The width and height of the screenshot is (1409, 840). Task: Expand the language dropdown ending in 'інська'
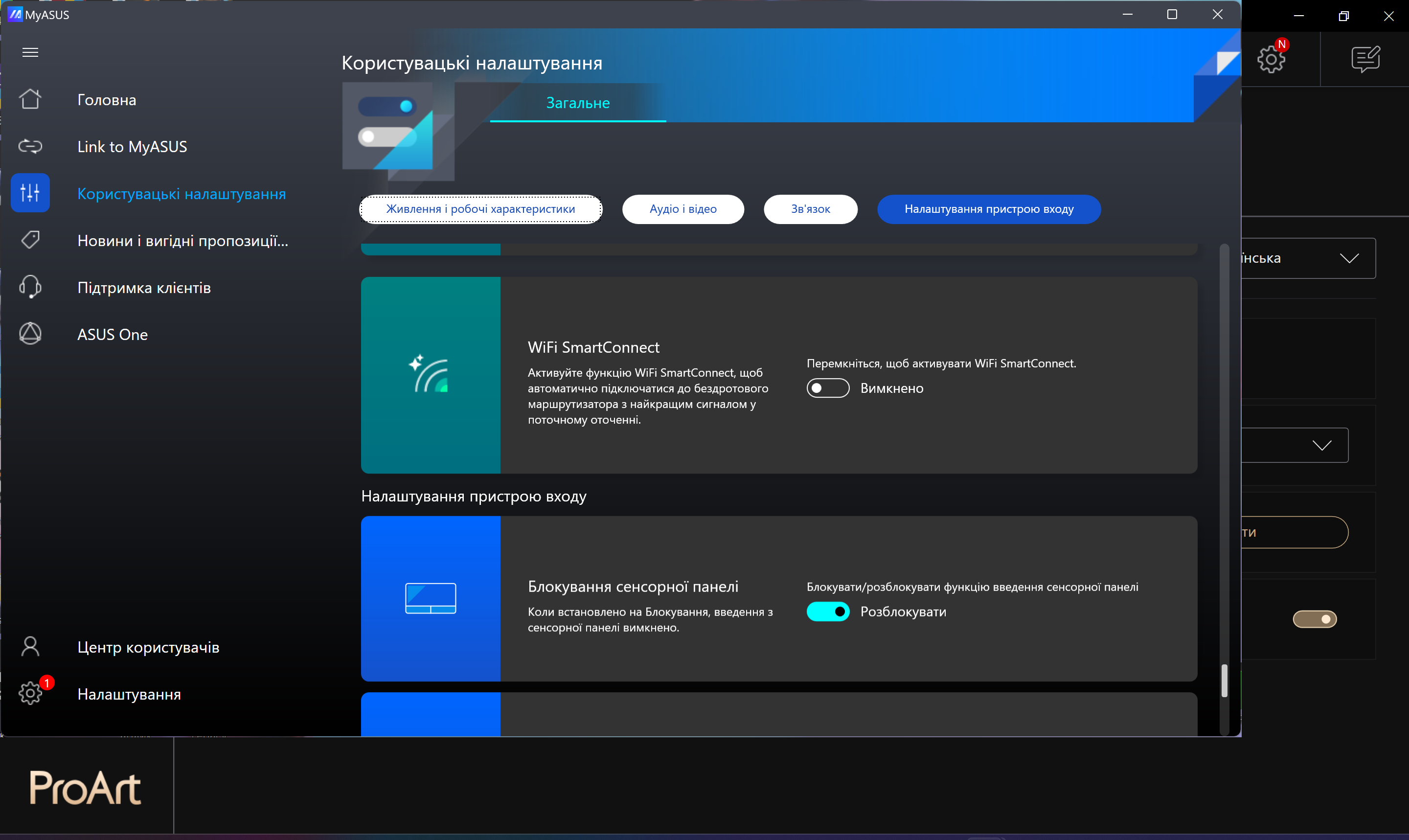[x=1349, y=258]
